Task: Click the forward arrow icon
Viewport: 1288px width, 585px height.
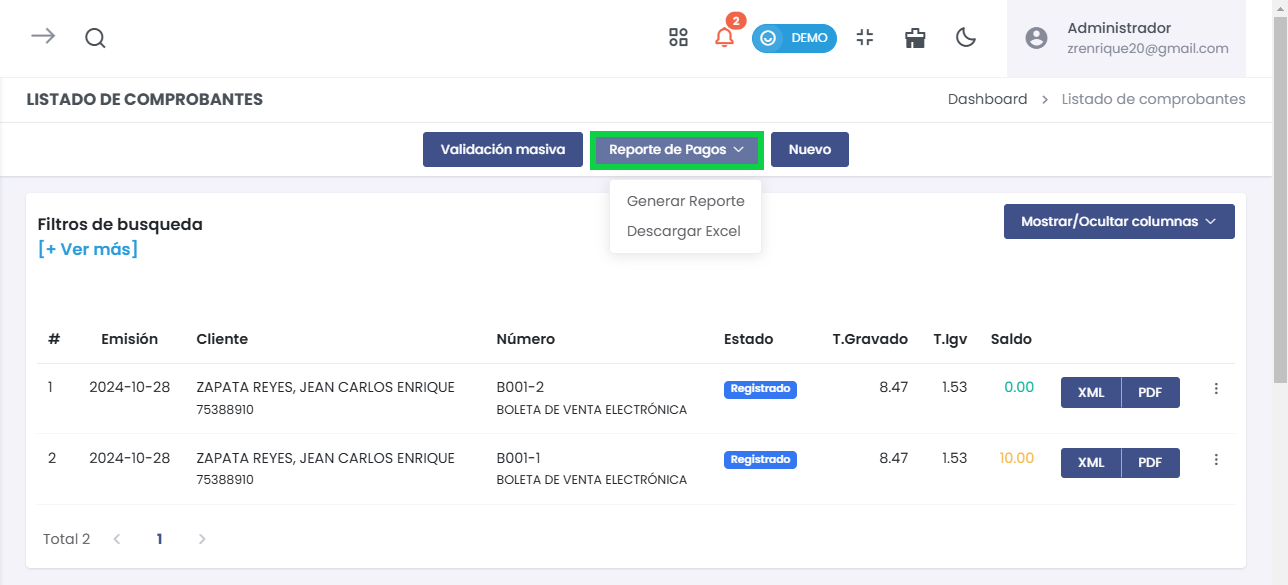Action: (x=40, y=37)
